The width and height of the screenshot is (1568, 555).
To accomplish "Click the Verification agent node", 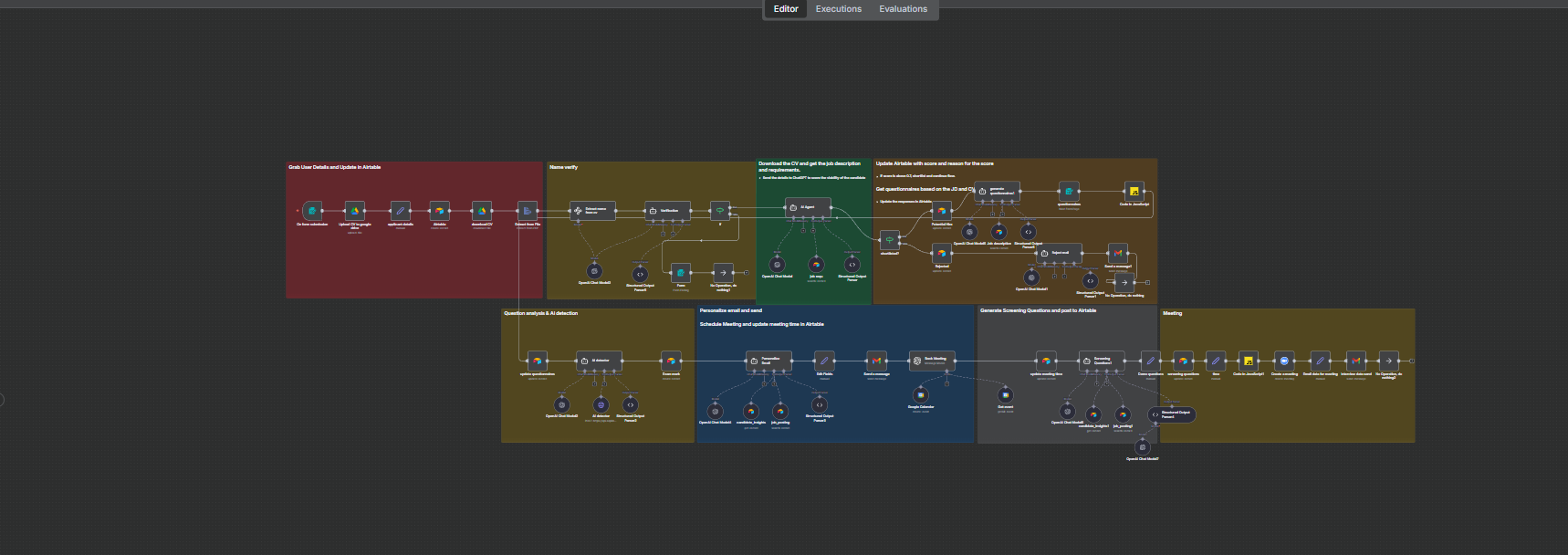I will [667, 211].
